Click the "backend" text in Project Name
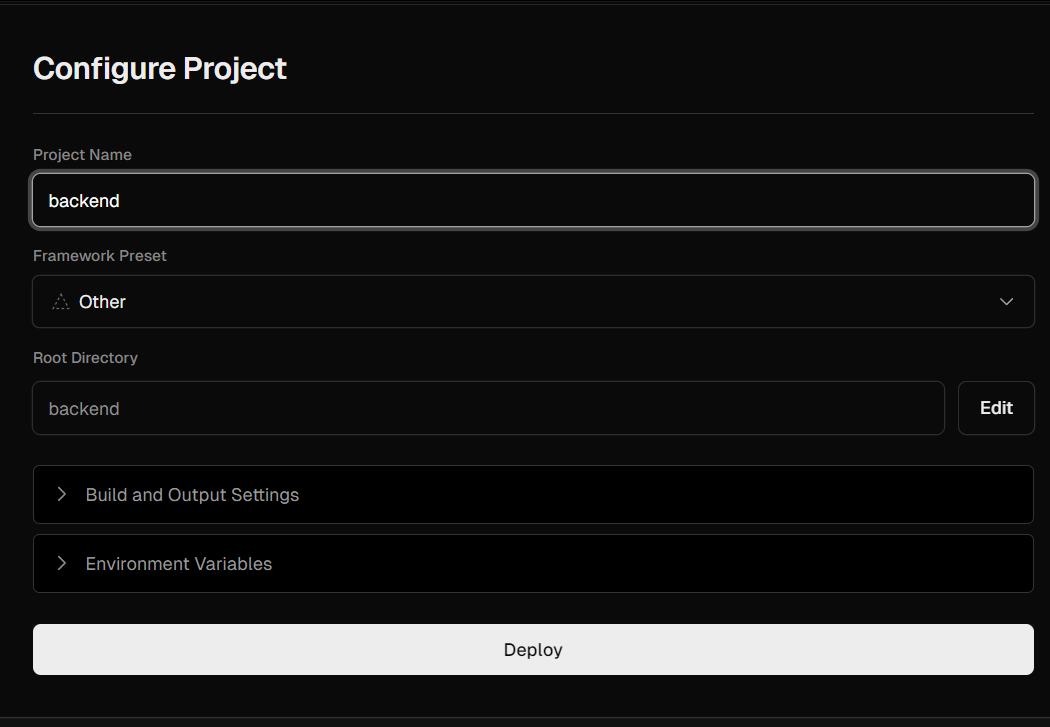 [84, 201]
